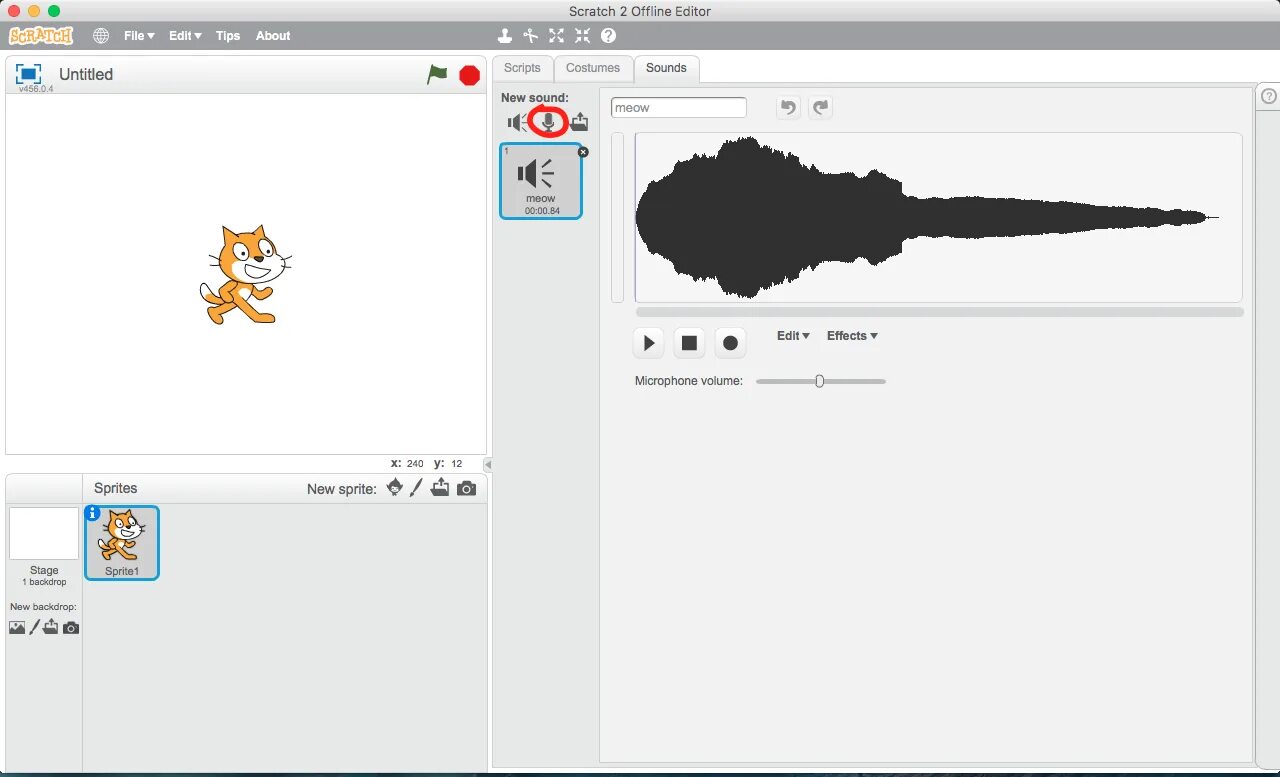
Task: Adjust the Microphone volume slider
Action: click(x=820, y=381)
